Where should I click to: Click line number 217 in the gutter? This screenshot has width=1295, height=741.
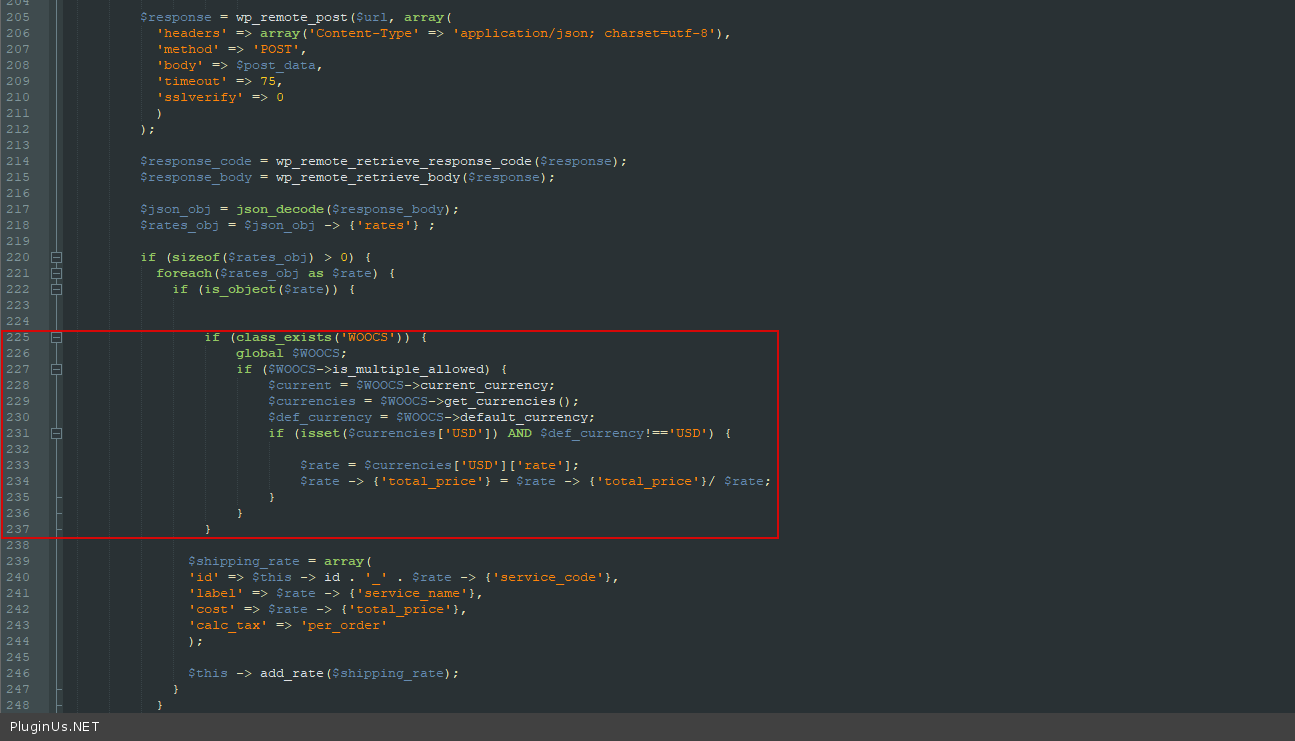tap(19, 209)
